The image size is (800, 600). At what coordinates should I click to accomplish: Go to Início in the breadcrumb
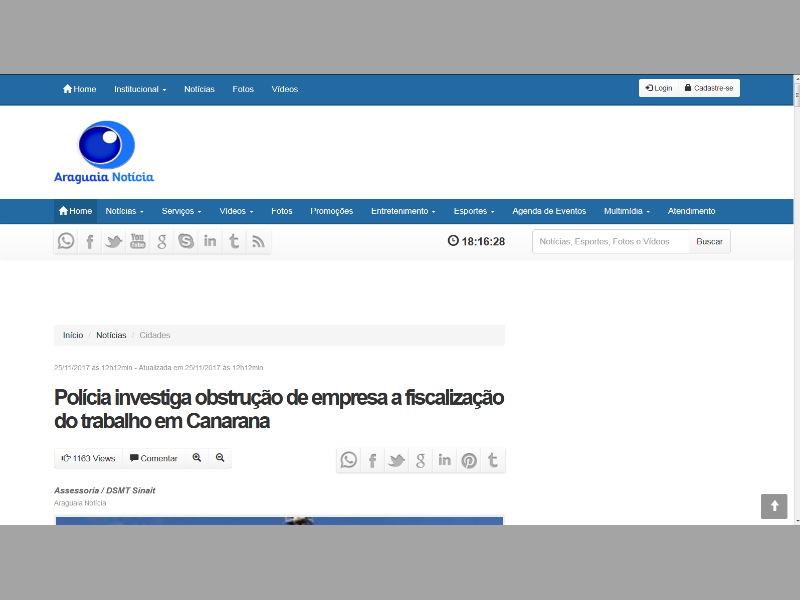(73, 335)
